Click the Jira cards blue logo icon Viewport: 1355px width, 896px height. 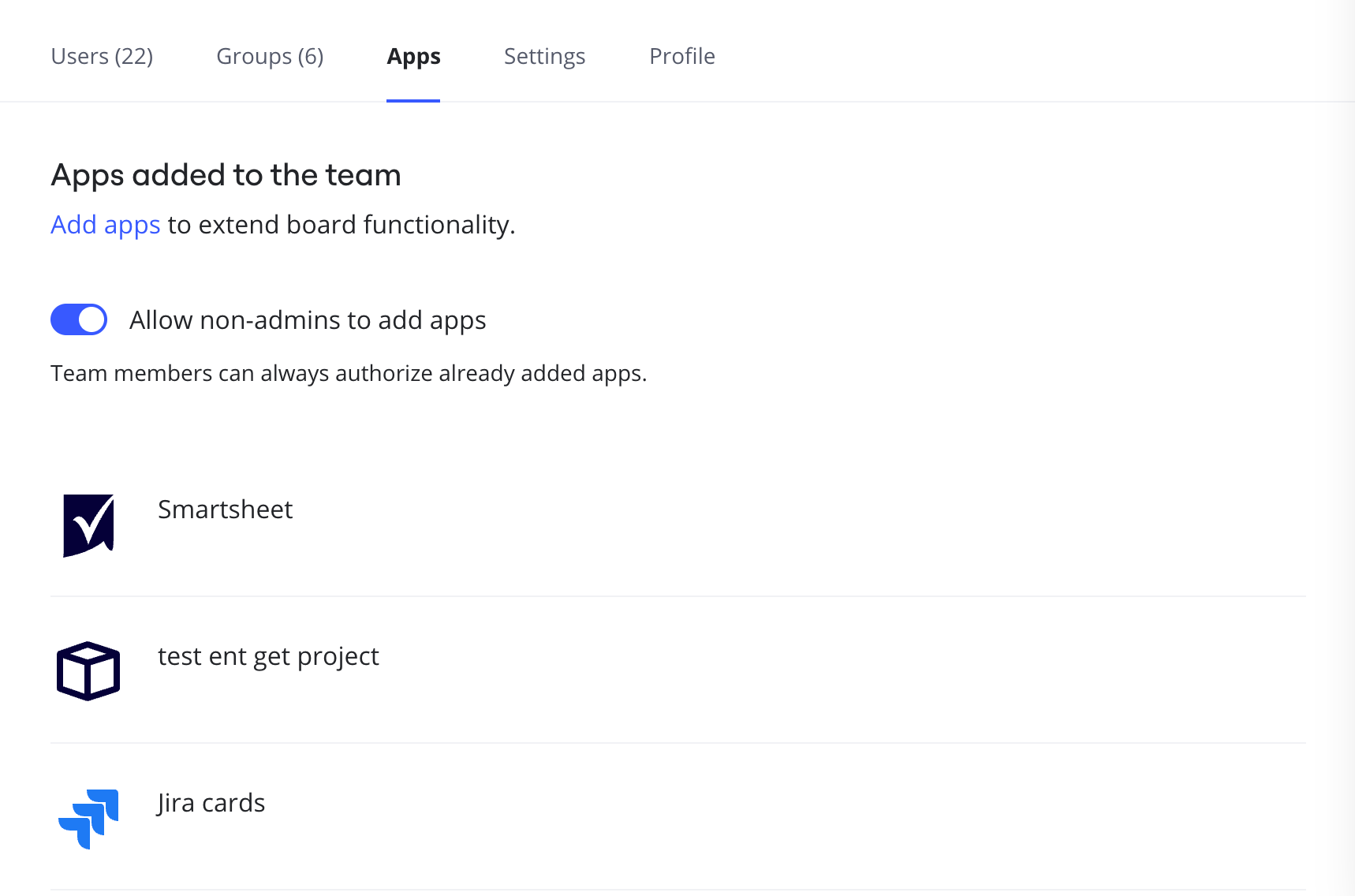pos(88,818)
